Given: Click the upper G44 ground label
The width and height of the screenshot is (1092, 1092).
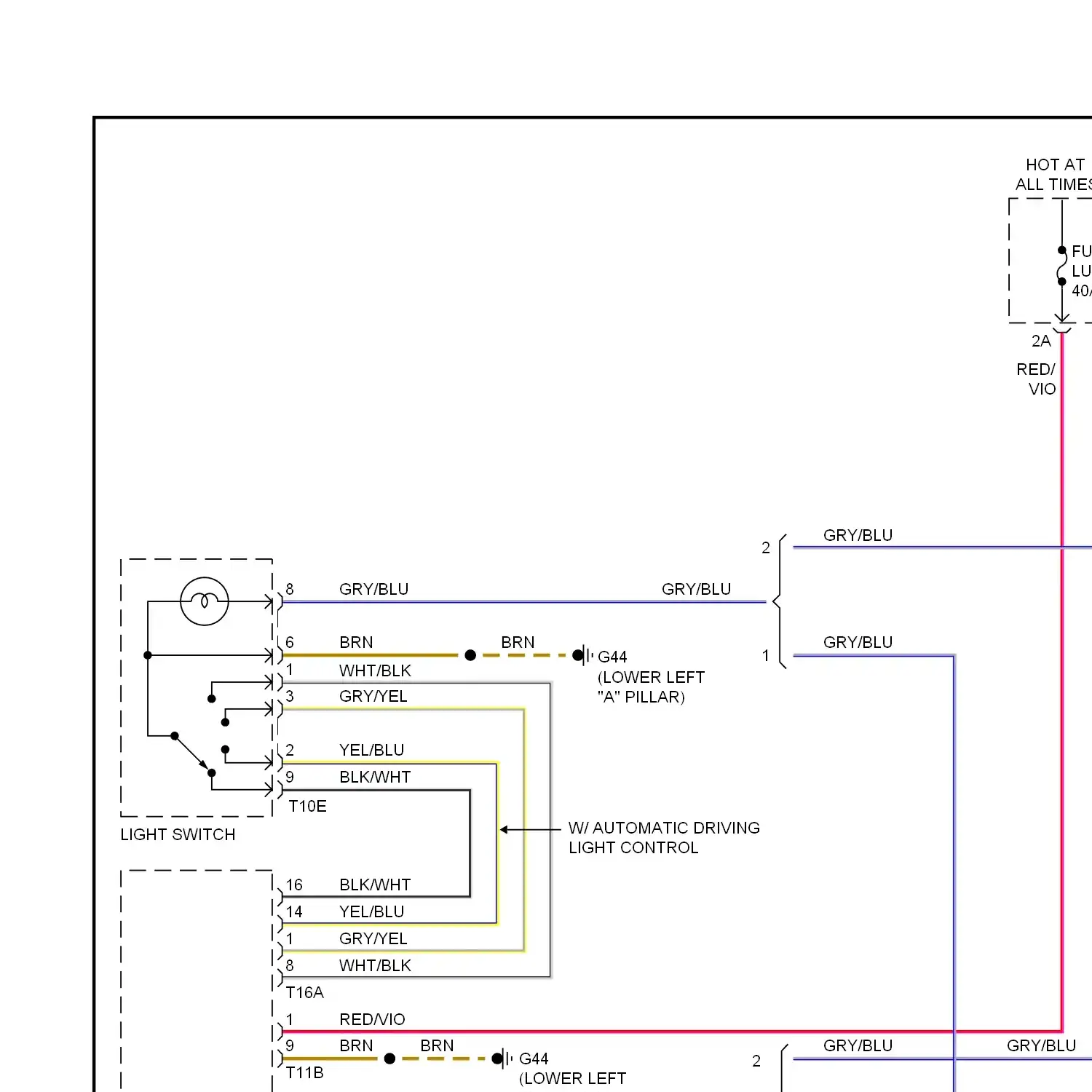Looking at the screenshot, I should pos(612,657).
